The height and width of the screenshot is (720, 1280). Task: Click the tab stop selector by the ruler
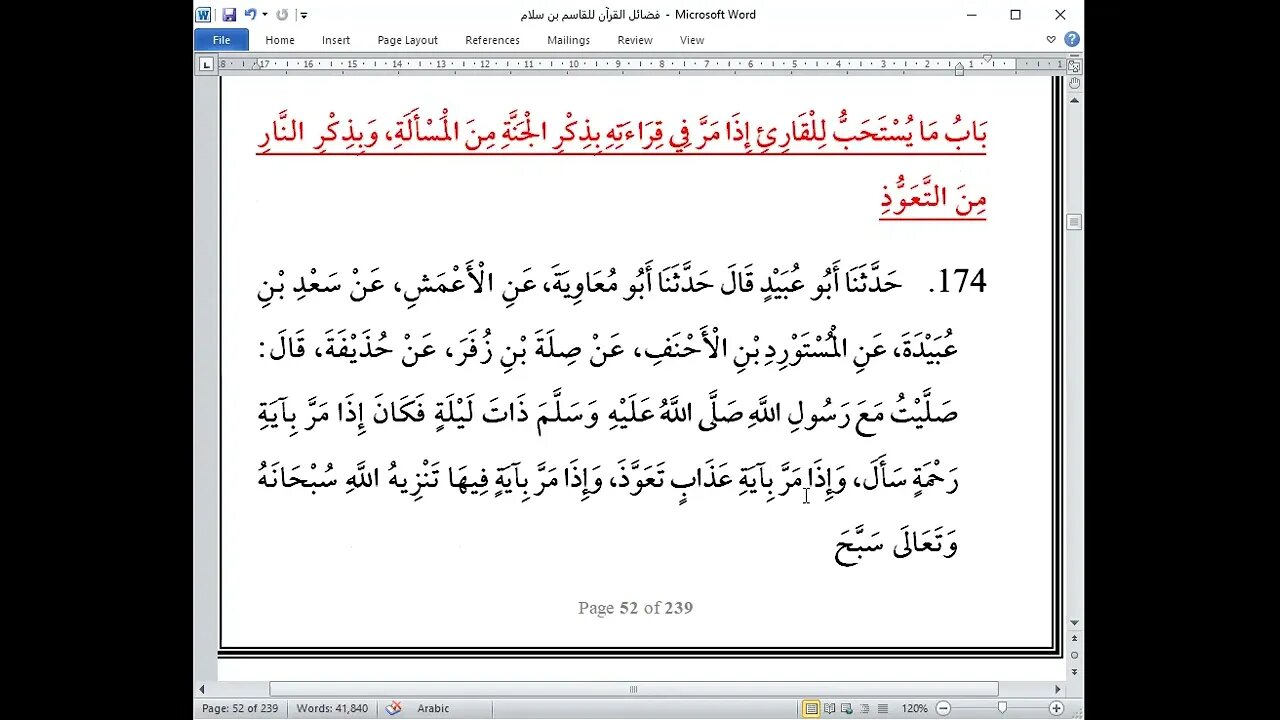pos(206,65)
